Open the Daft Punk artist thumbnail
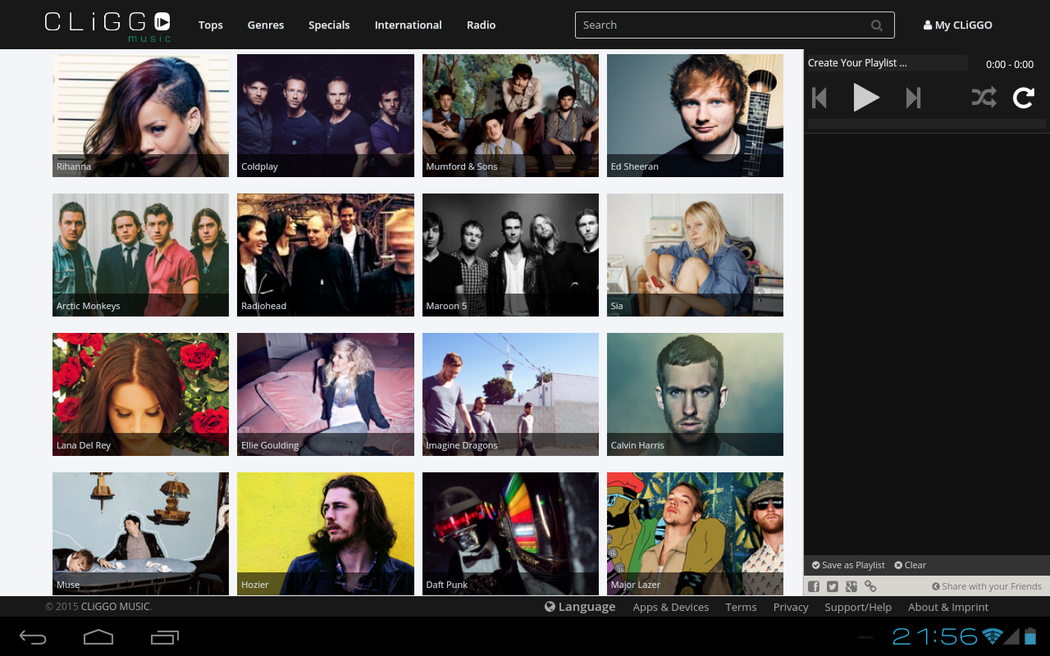1050x656 pixels. coord(510,533)
